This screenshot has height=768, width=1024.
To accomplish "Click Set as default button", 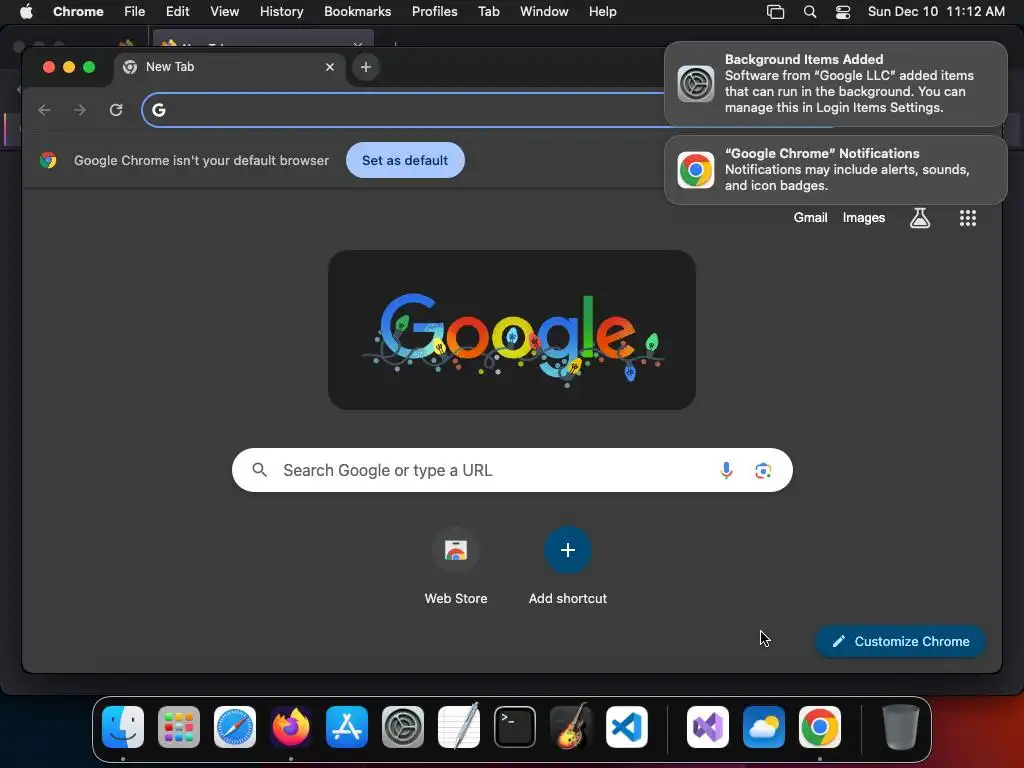I will tap(405, 160).
